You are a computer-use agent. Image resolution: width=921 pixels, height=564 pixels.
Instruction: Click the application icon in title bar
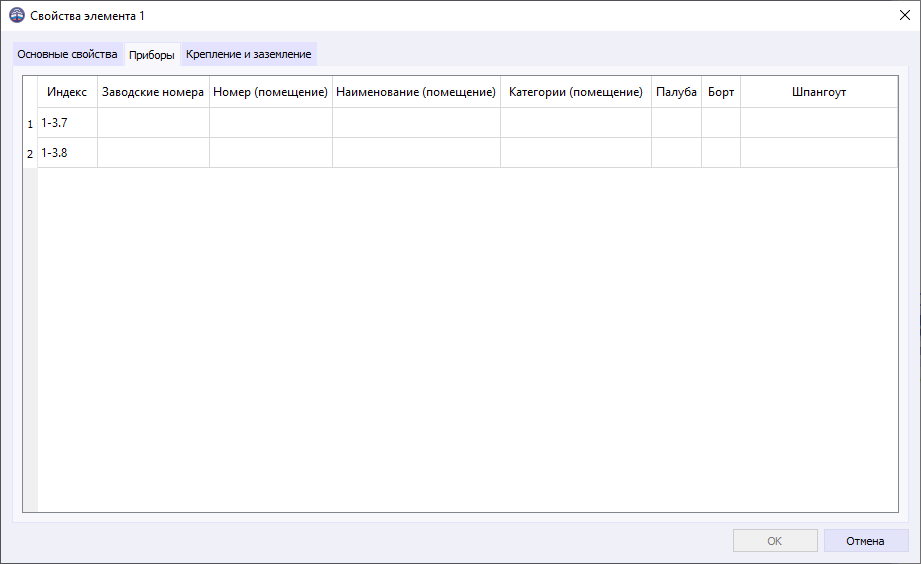16,16
